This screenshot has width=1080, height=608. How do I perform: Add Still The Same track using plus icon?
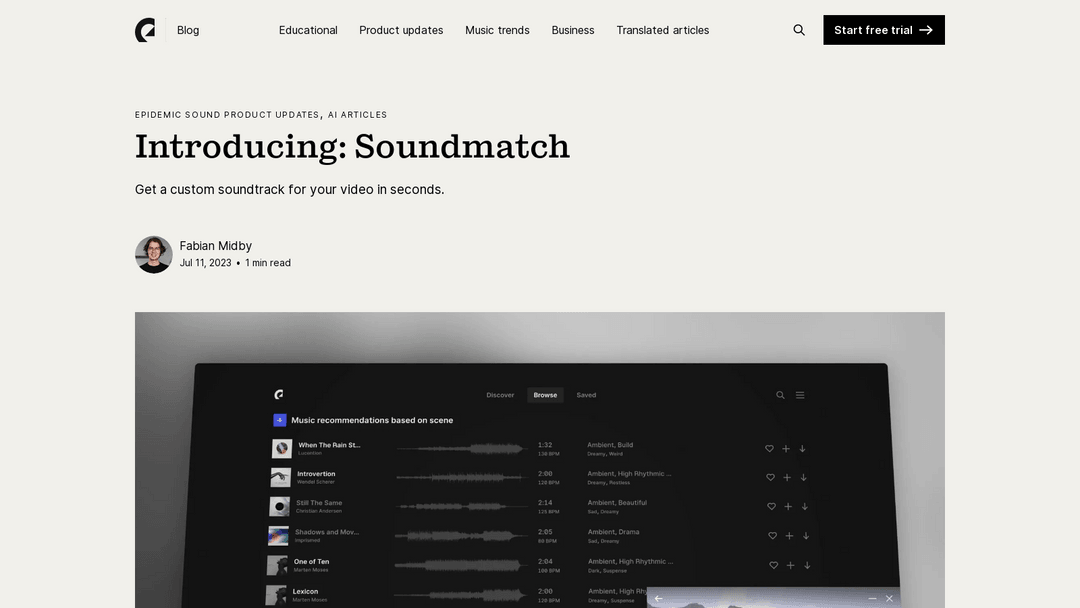[x=787, y=507]
